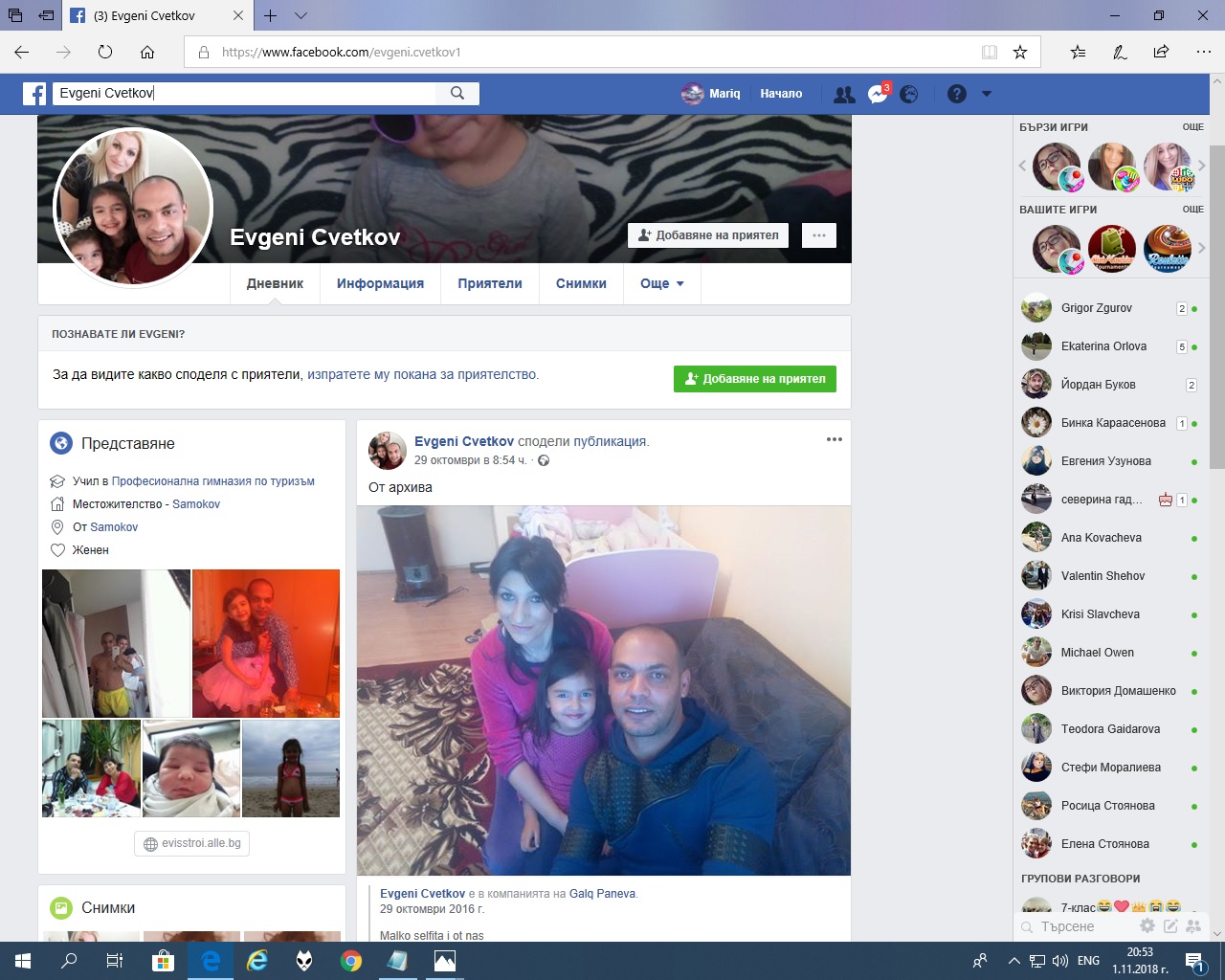Toggle the browser reading view icon
Screen dimensions: 1225x980
(x=990, y=52)
